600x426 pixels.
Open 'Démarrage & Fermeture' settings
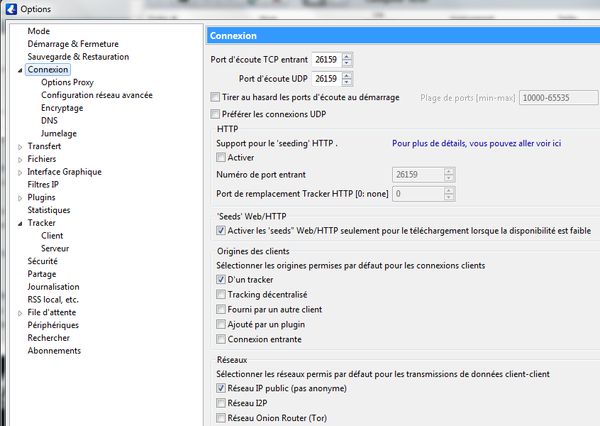tap(73, 44)
